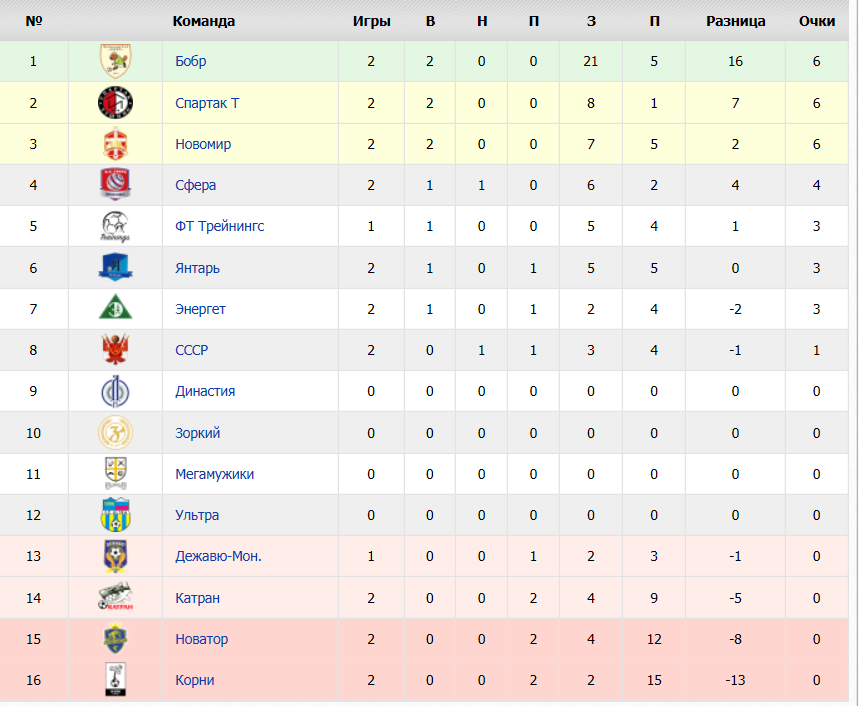Click the Команда column header
859x706 pixels.
click(x=204, y=21)
